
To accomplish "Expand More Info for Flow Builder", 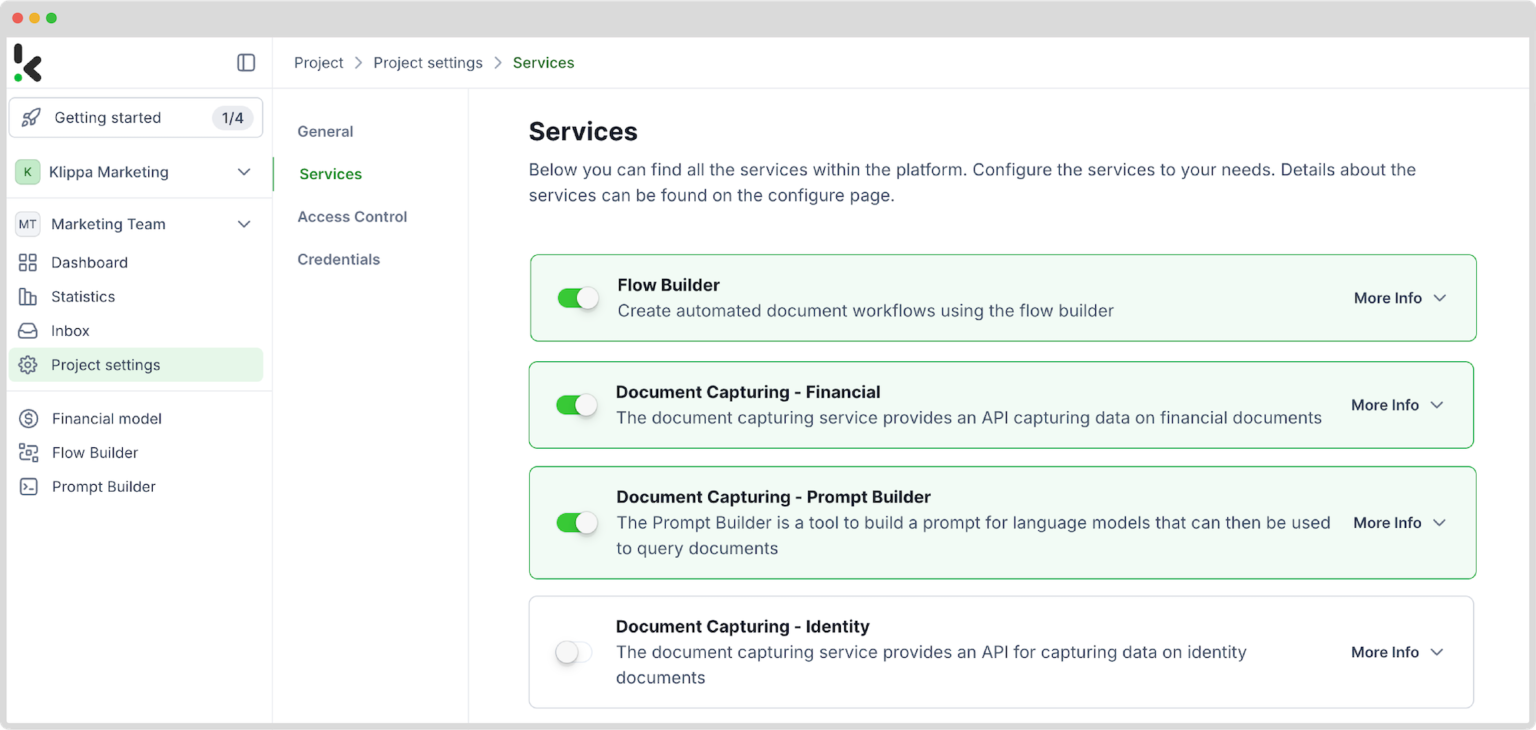I will point(1399,298).
